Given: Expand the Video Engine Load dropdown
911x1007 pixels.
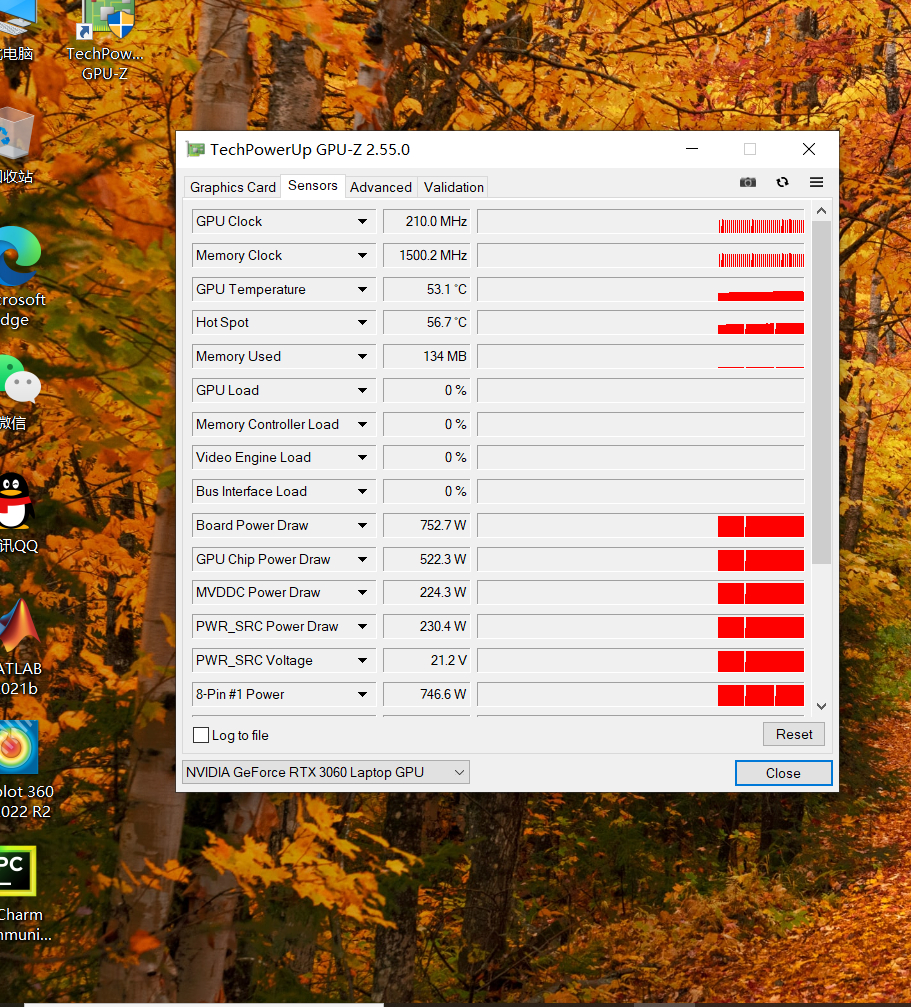Looking at the screenshot, I should [362, 457].
